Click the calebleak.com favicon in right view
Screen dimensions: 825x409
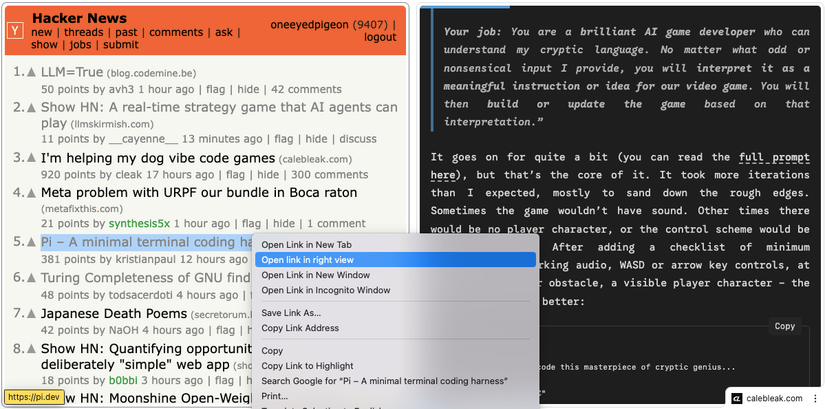pos(737,398)
